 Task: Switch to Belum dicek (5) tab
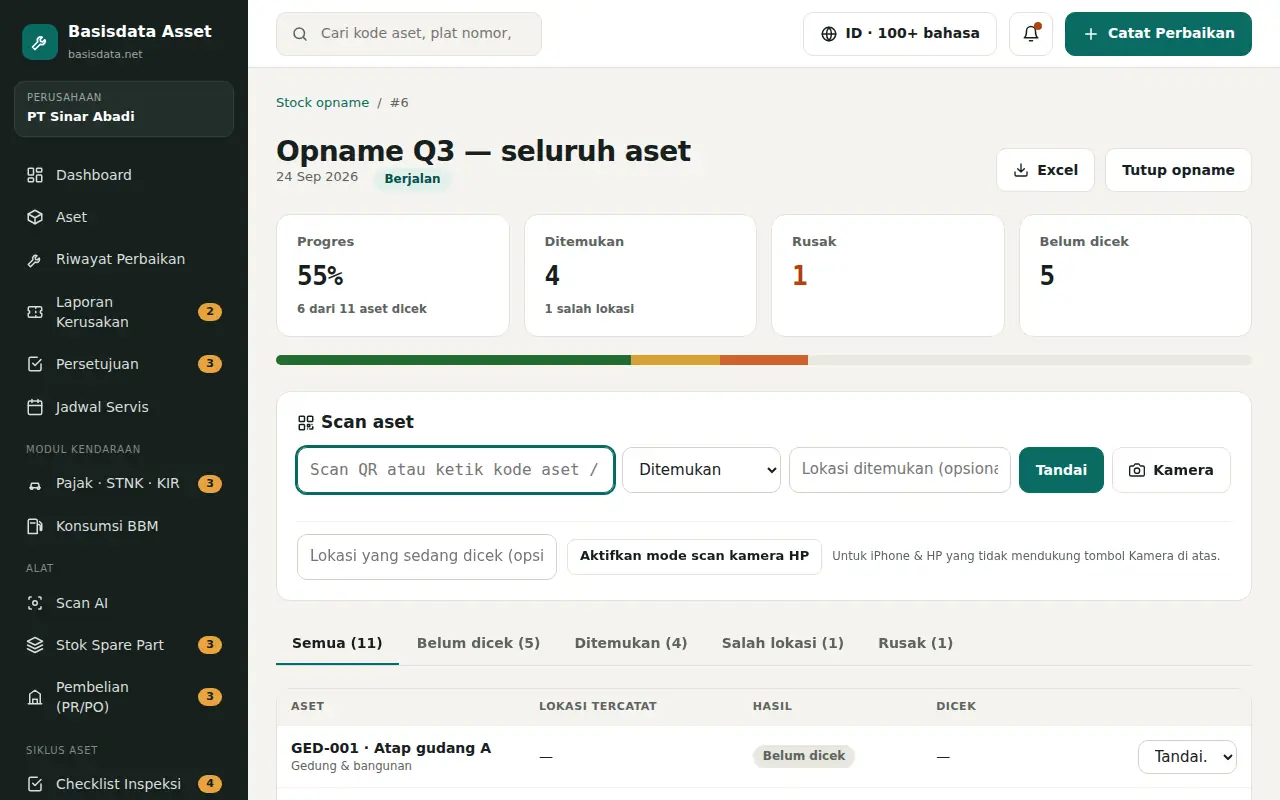point(478,643)
